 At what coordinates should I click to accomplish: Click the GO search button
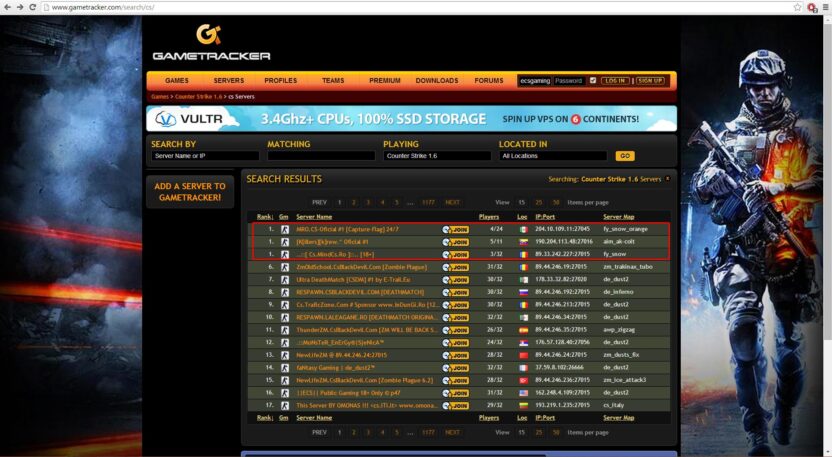click(625, 156)
